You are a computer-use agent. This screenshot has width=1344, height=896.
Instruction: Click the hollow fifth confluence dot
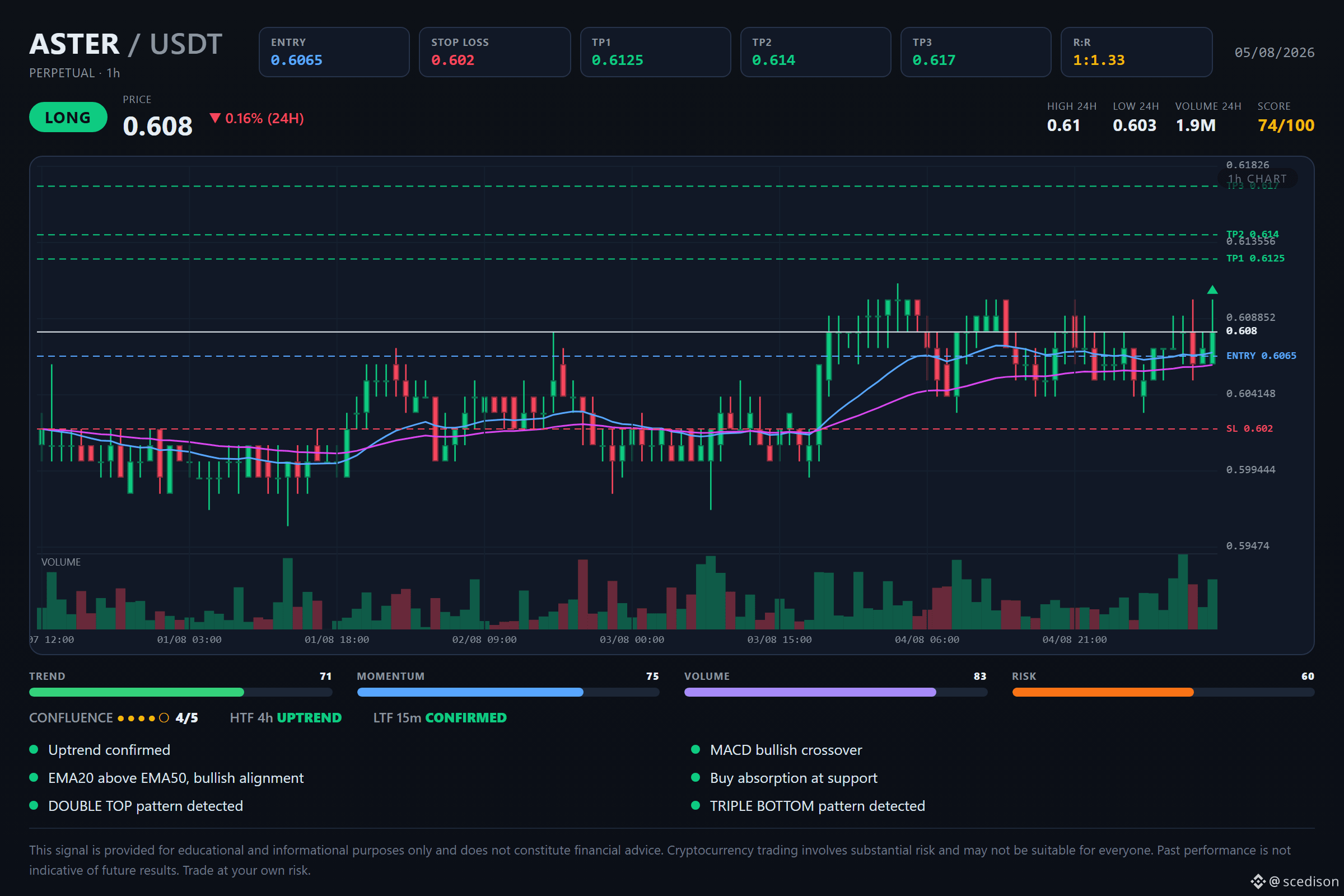[x=164, y=718]
